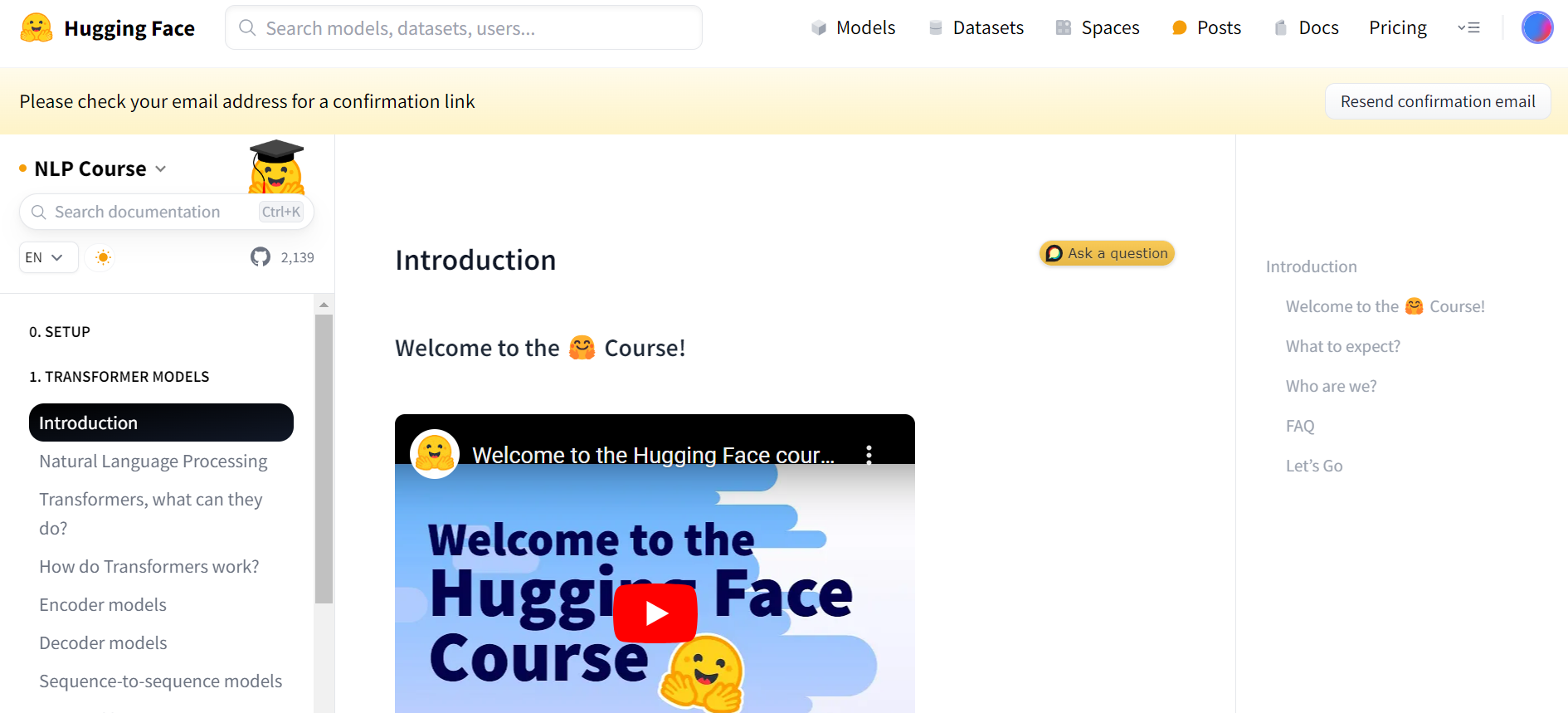Open Models in the top navigation

[854, 28]
